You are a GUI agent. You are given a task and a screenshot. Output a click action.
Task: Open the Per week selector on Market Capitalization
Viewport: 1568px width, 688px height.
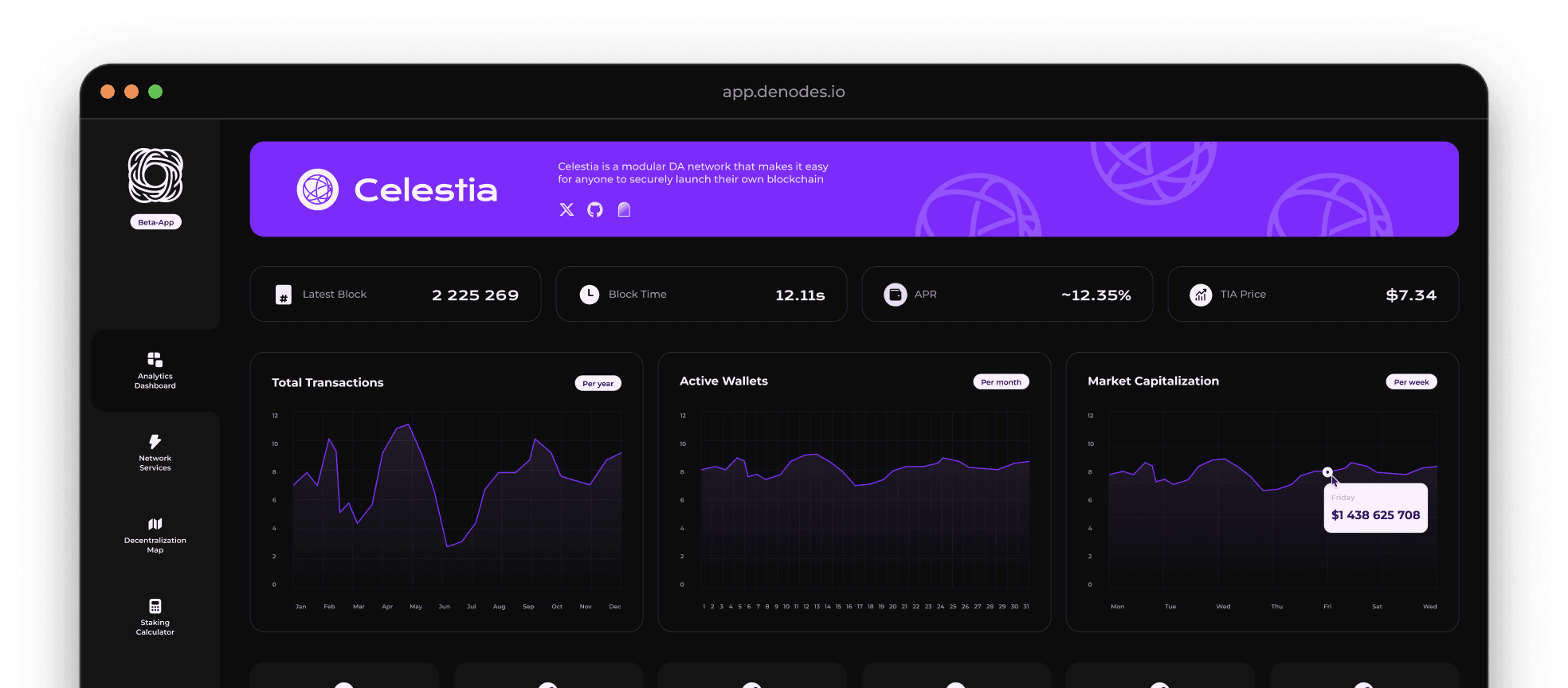click(x=1411, y=382)
